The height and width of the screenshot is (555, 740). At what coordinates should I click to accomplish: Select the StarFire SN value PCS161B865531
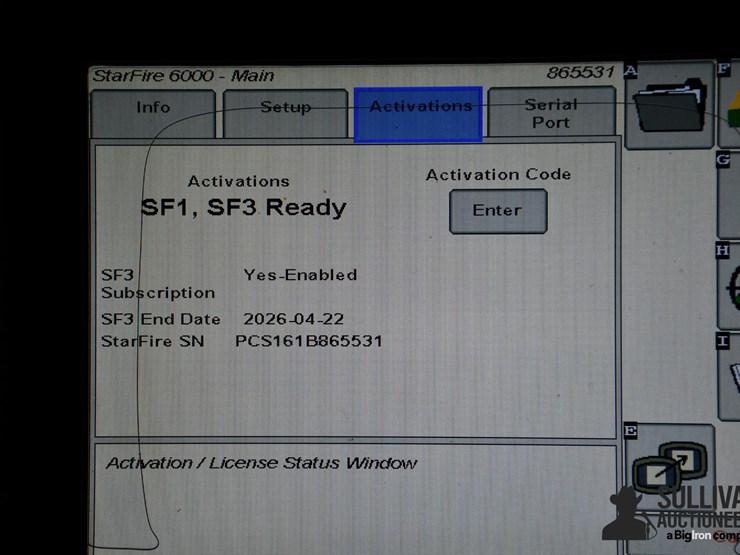click(308, 341)
